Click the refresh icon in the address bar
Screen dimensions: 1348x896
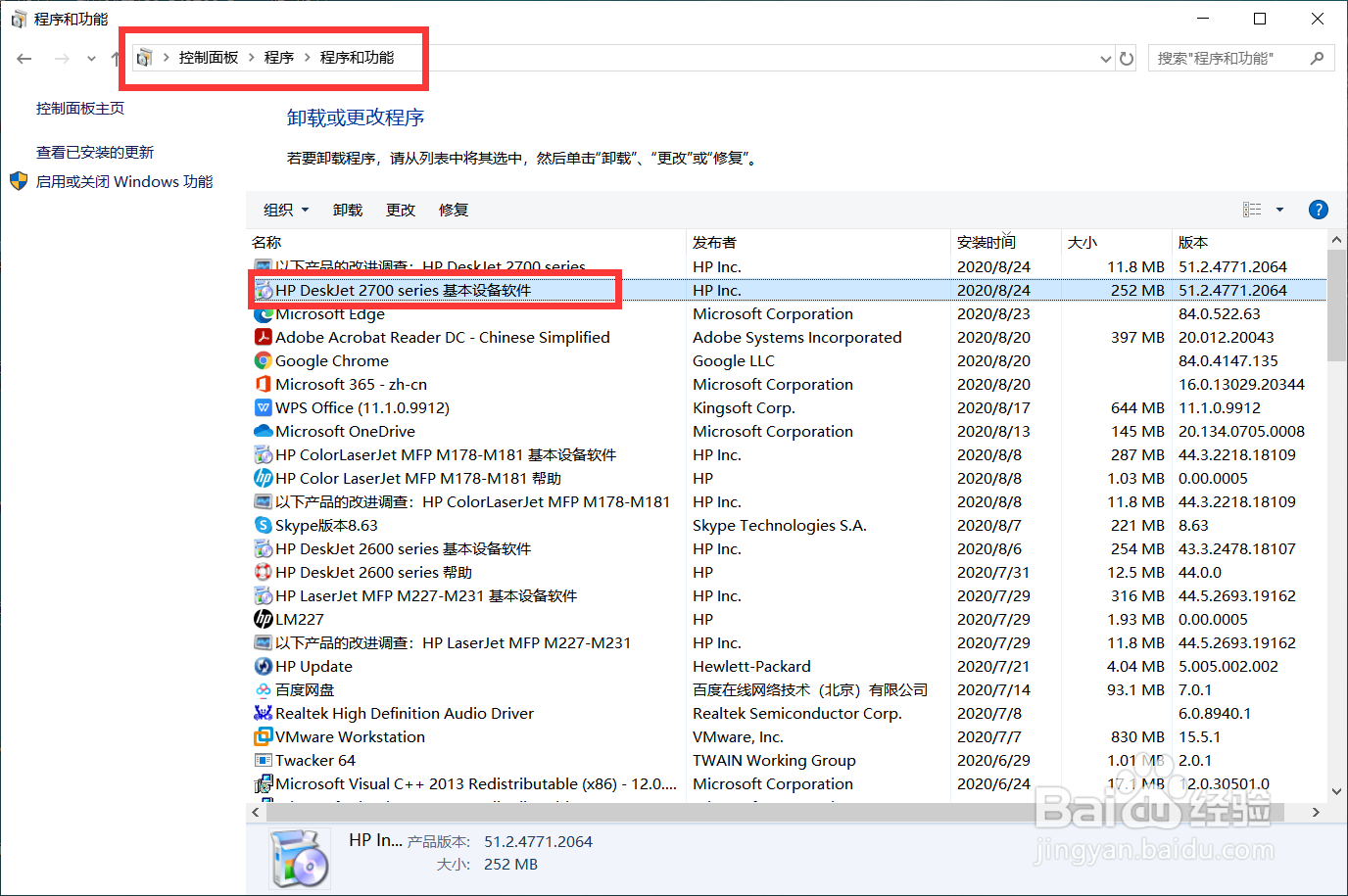click(x=1126, y=58)
